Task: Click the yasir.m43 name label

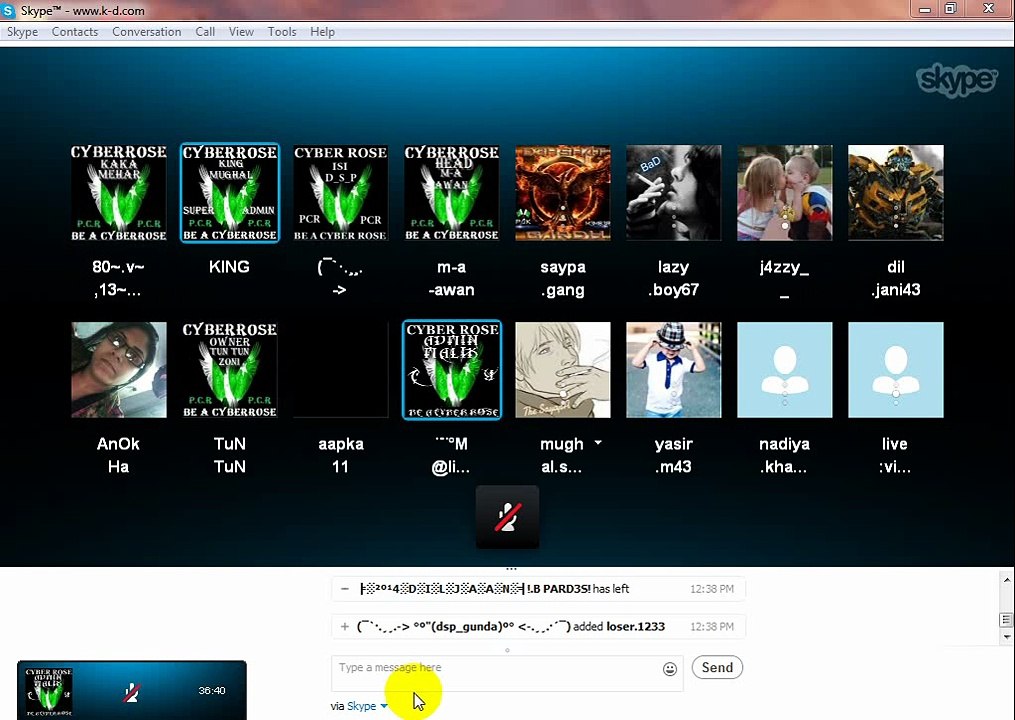Action: 673,455
